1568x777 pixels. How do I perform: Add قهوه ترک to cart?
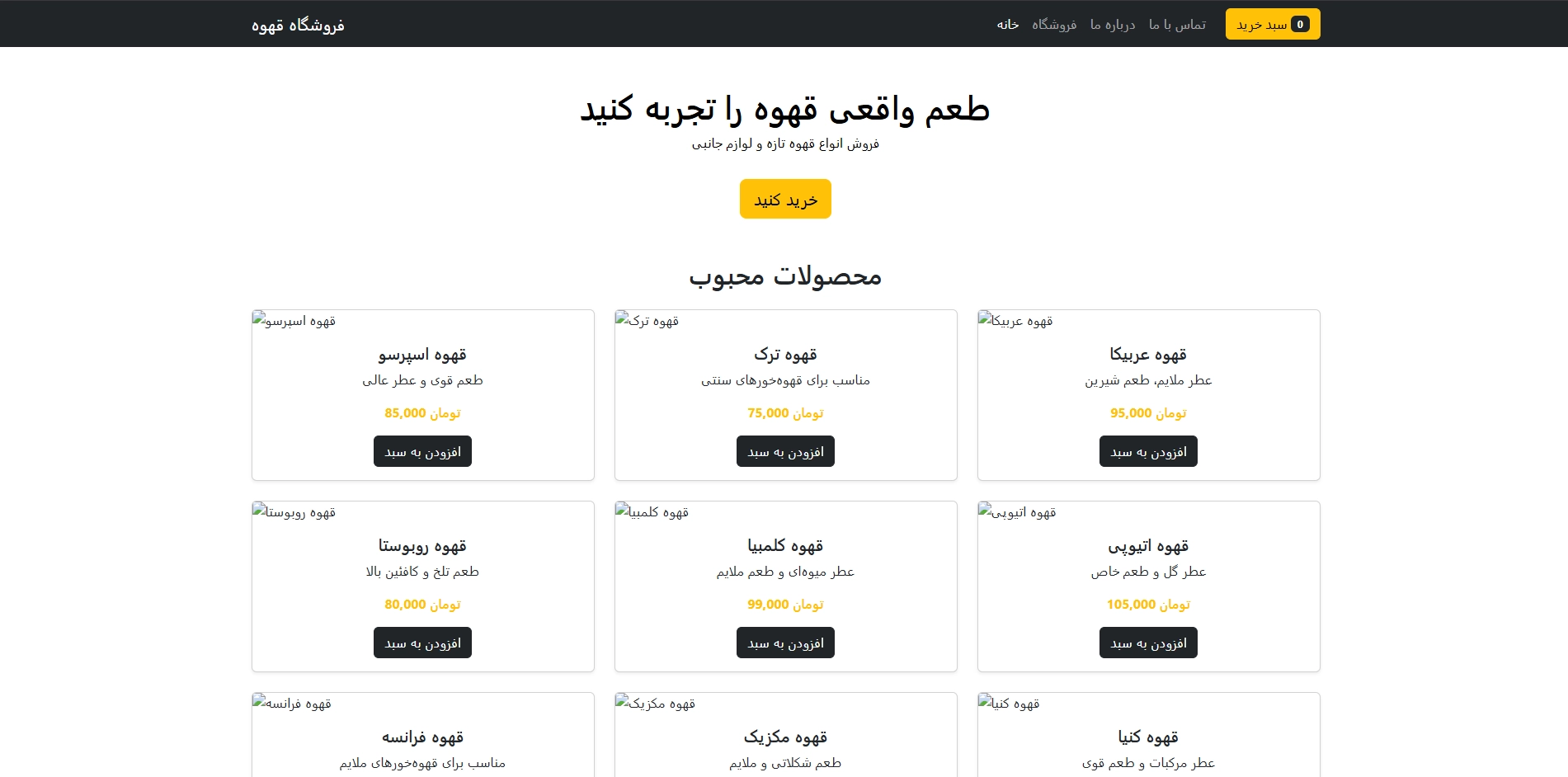[x=785, y=451]
